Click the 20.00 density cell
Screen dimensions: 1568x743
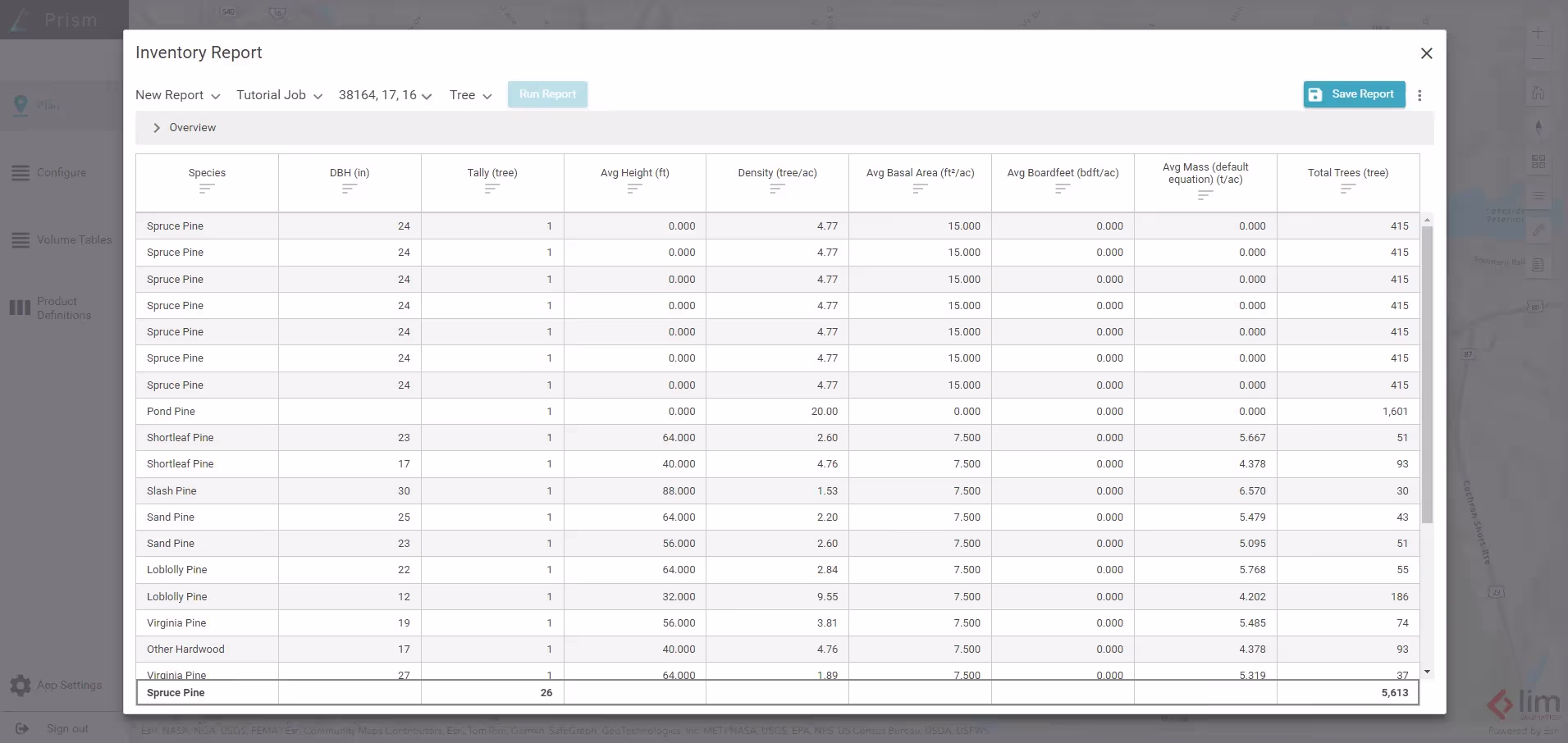click(x=778, y=412)
